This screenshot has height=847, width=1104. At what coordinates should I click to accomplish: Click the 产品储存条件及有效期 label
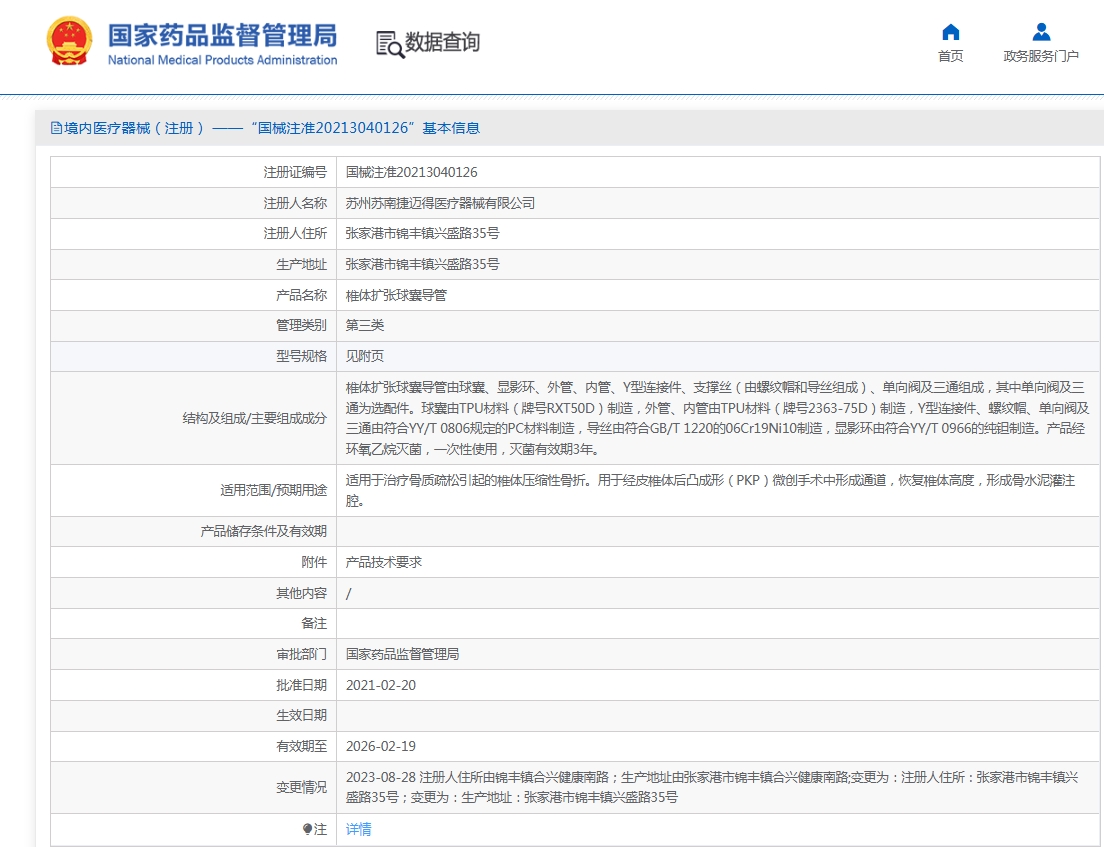pos(263,532)
